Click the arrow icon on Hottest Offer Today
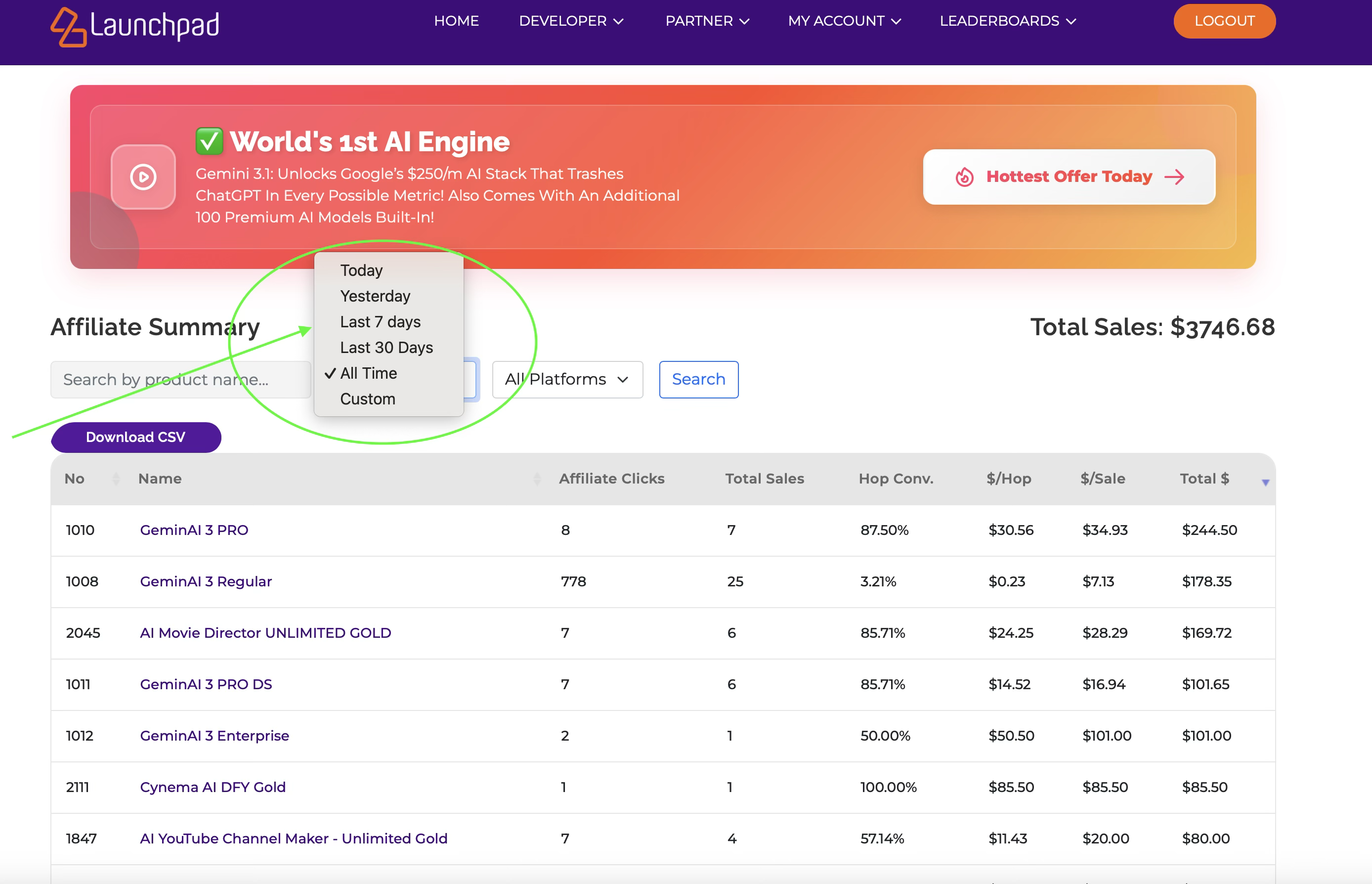1372x884 pixels. click(1175, 177)
